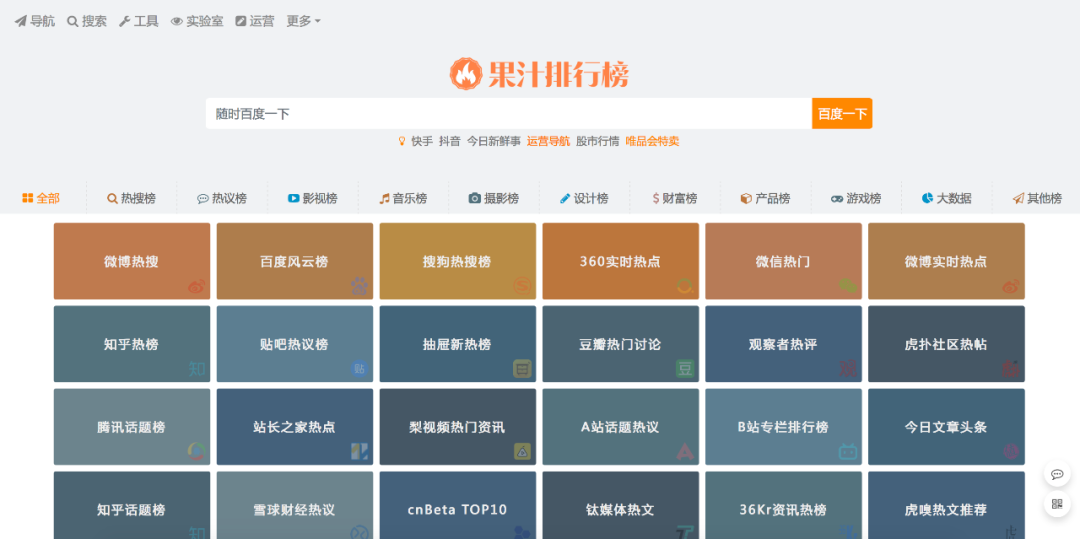Click the Bilibili TV icon on B站专栏排行榜 card

[848, 452]
